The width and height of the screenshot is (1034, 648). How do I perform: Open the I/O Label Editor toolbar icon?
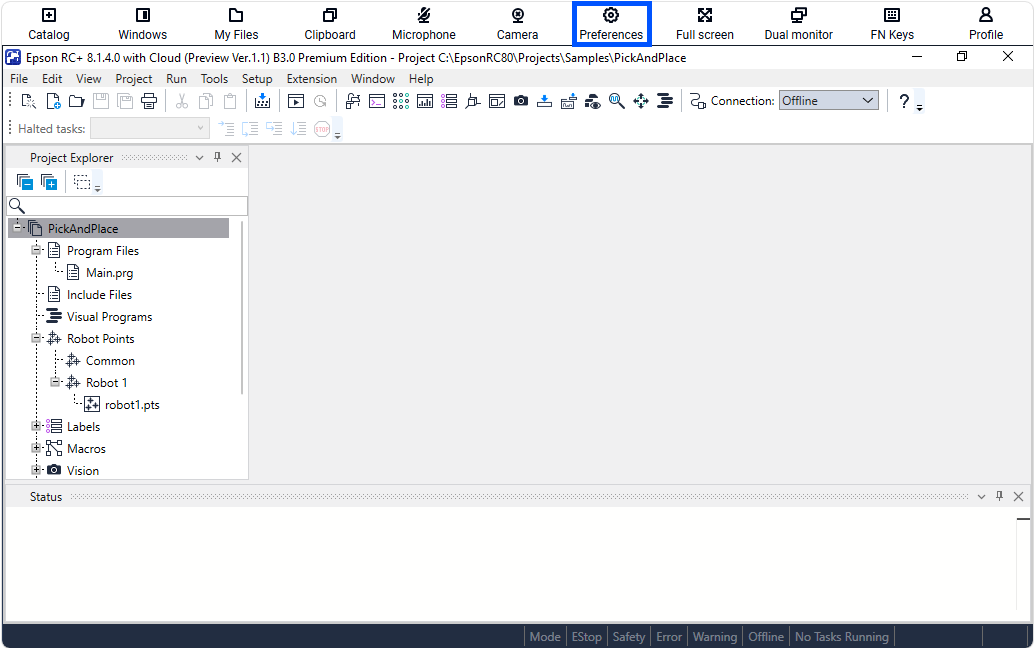tap(449, 101)
